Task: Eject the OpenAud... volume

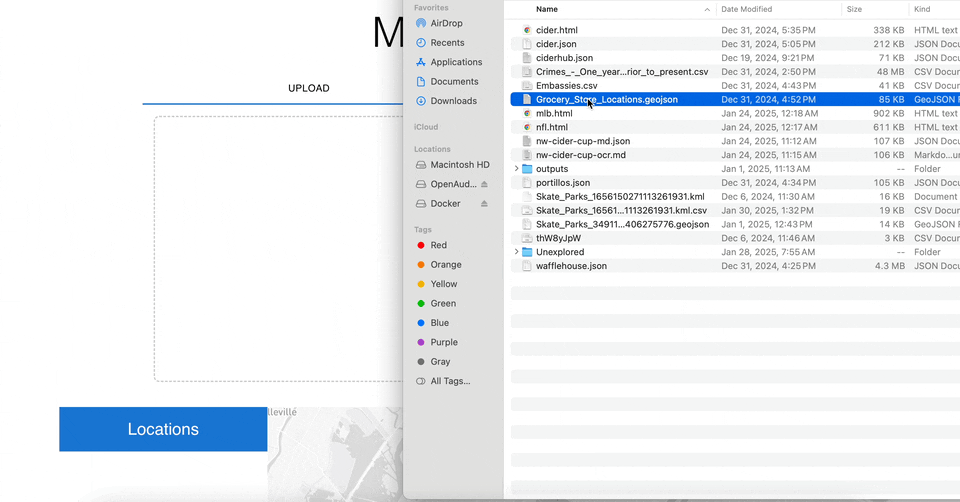Action: (x=484, y=184)
